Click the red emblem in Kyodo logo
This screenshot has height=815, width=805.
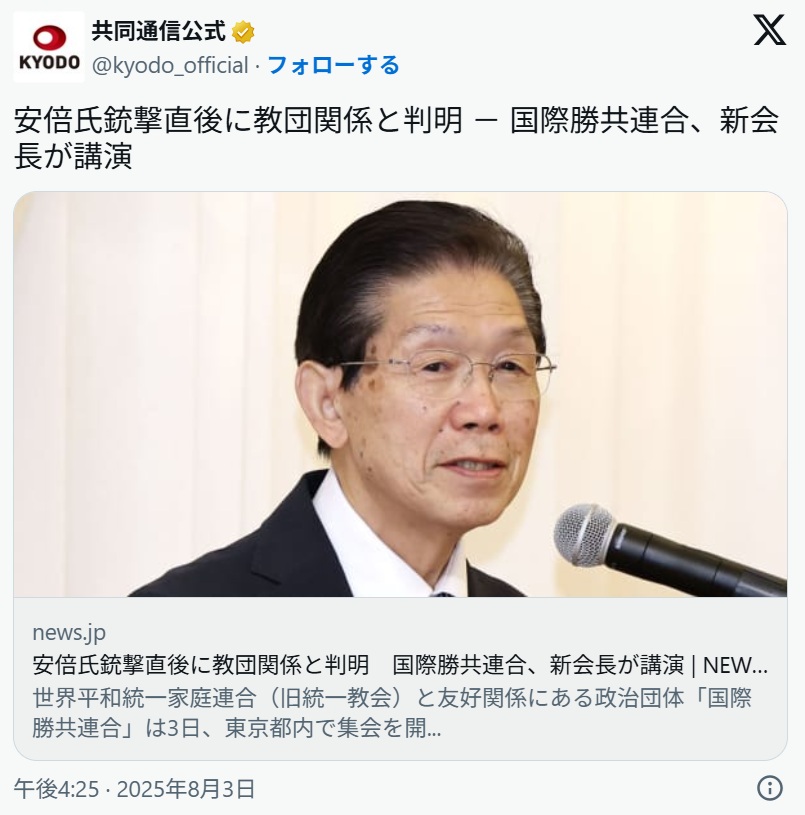(x=49, y=38)
